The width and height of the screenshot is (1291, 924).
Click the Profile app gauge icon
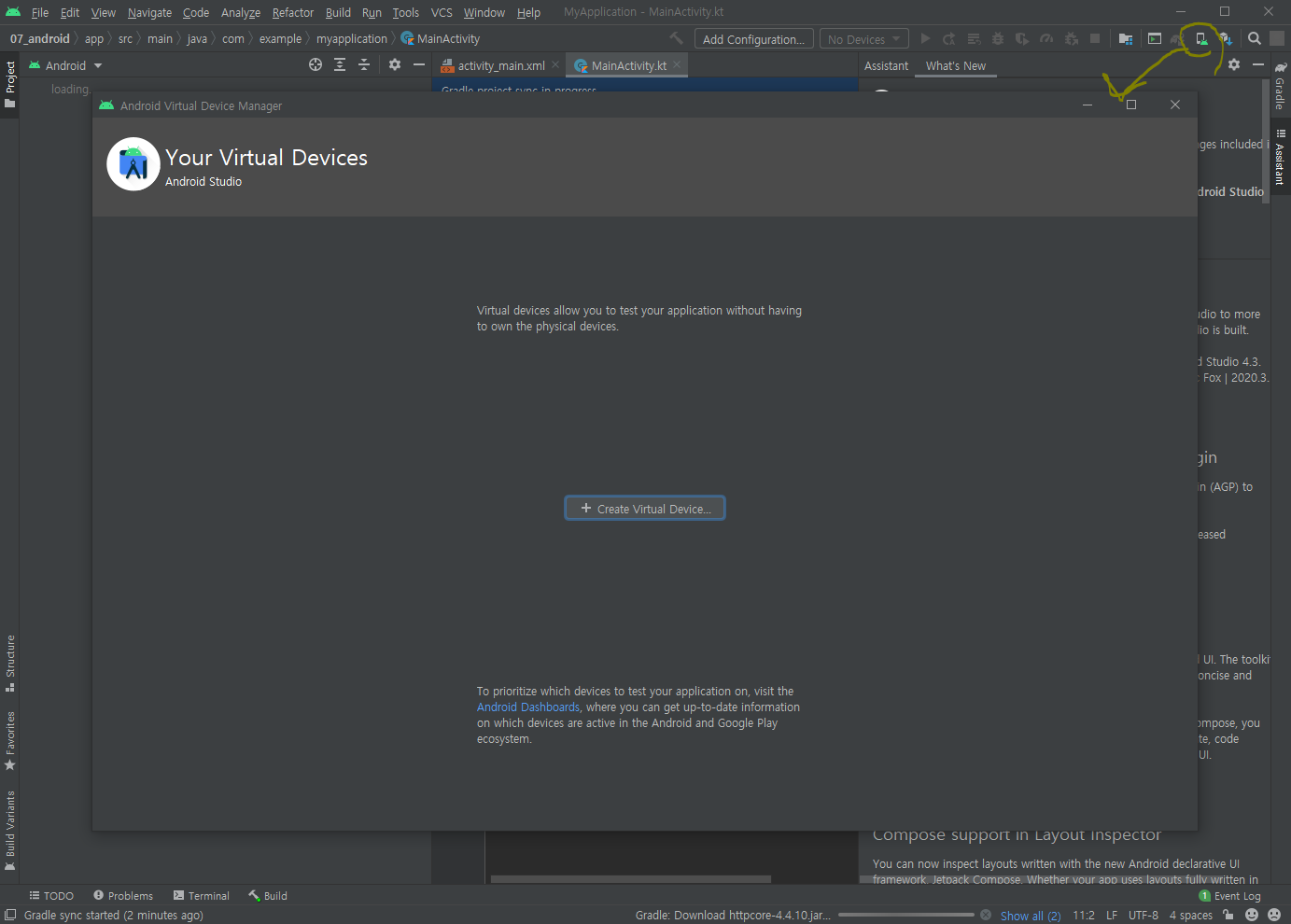point(1046,38)
